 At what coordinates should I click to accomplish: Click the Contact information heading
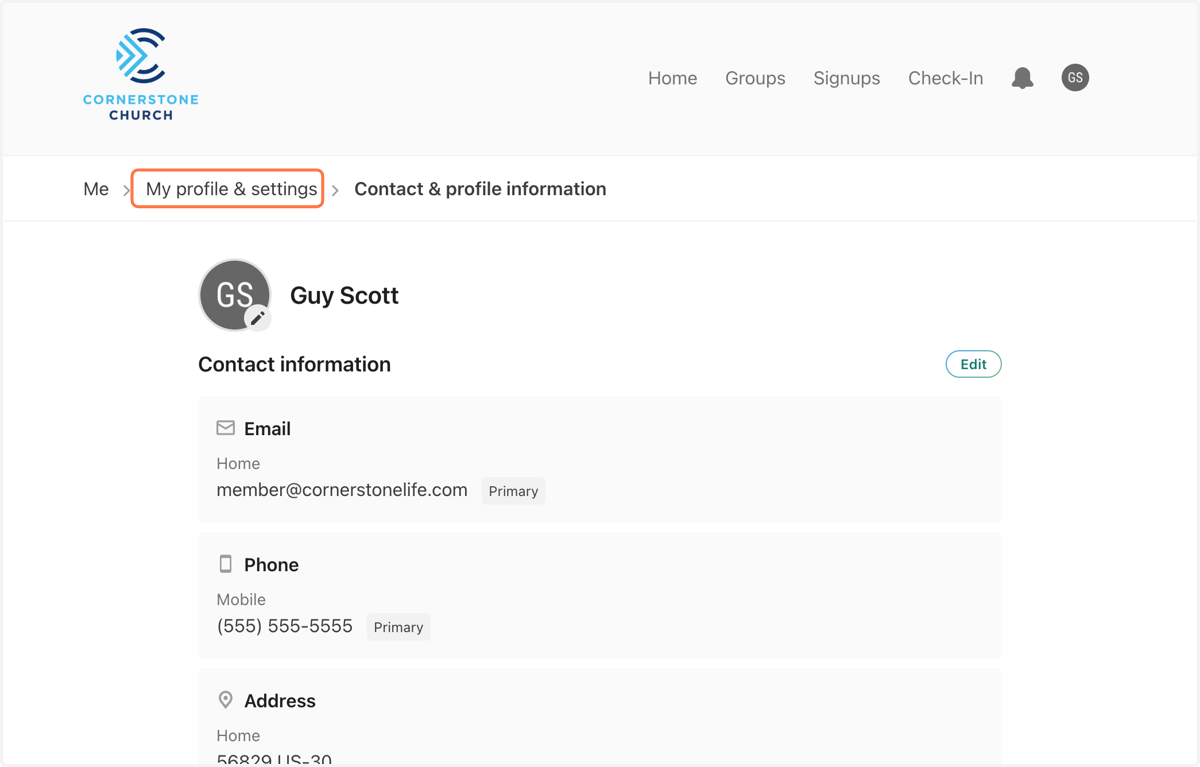[x=294, y=364]
